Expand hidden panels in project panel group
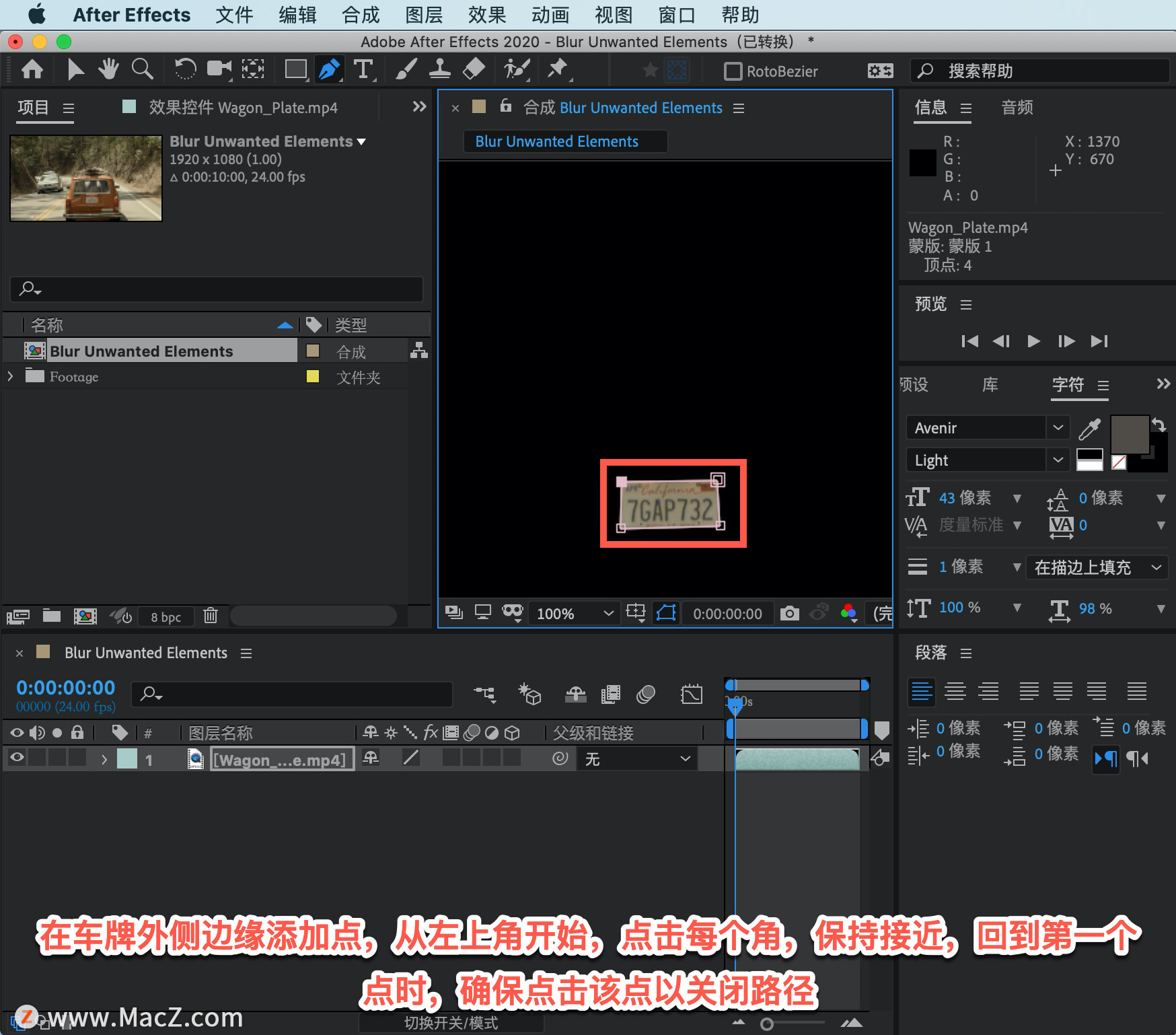 click(419, 107)
